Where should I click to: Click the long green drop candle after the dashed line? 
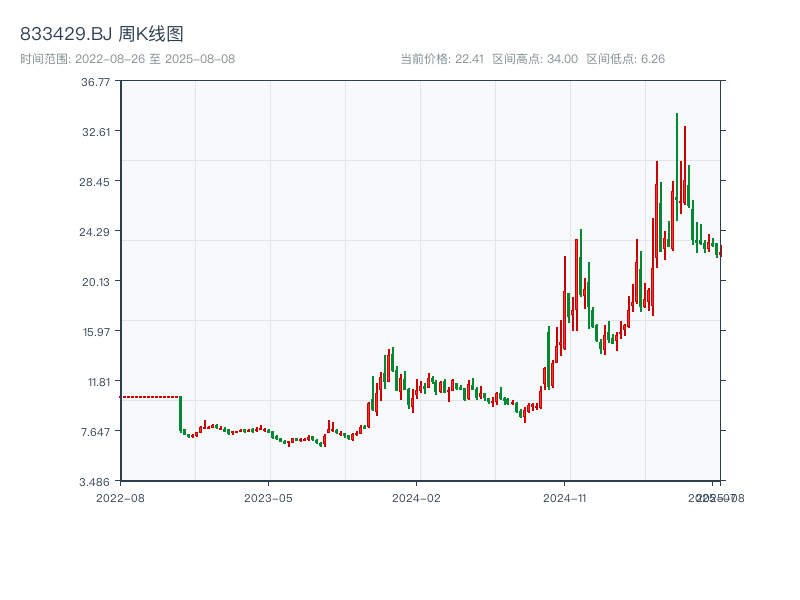point(181,414)
